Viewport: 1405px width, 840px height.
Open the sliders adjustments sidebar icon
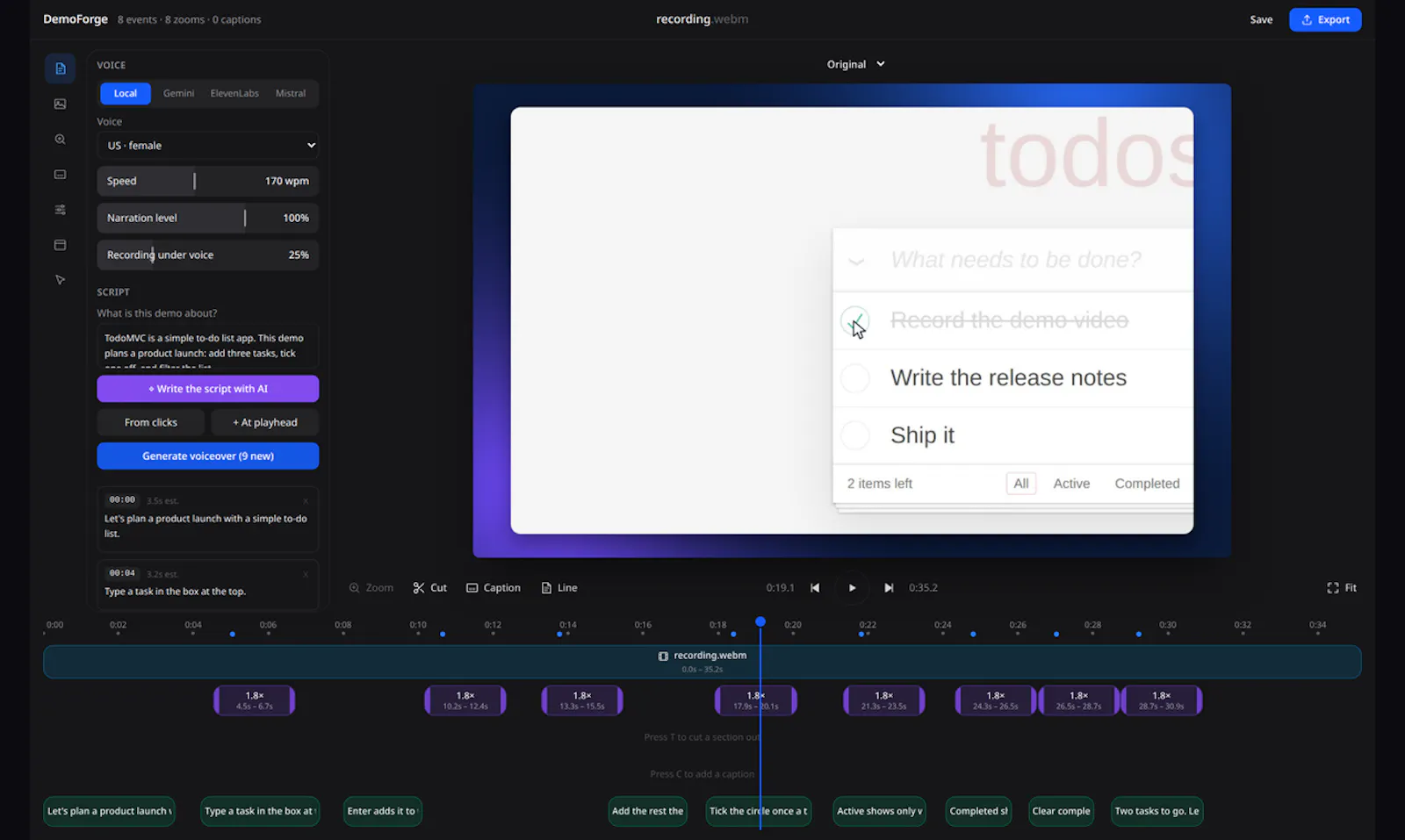tap(60, 209)
